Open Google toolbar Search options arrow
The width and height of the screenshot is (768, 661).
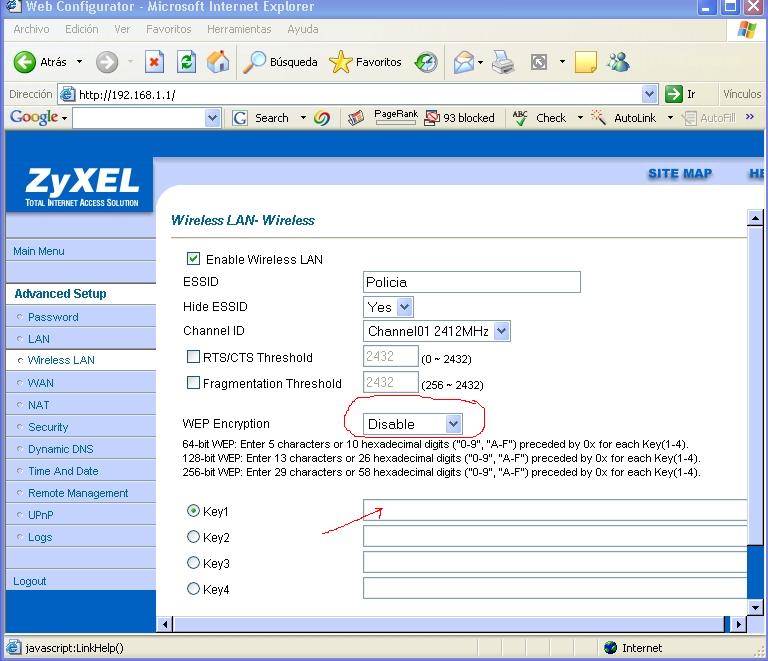click(x=303, y=118)
